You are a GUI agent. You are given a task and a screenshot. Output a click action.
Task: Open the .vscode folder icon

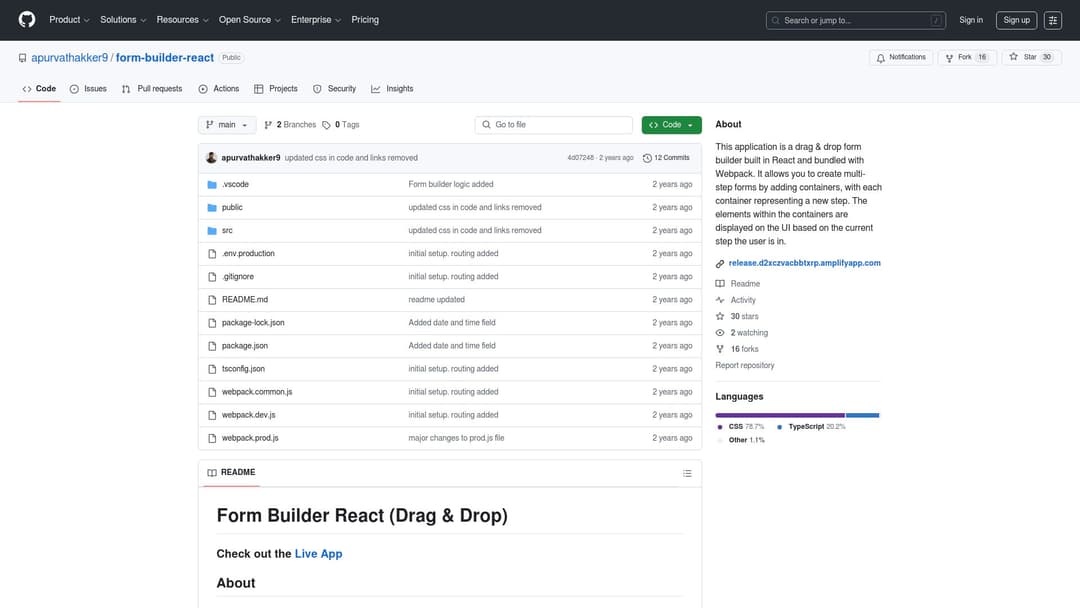point(212,185)
